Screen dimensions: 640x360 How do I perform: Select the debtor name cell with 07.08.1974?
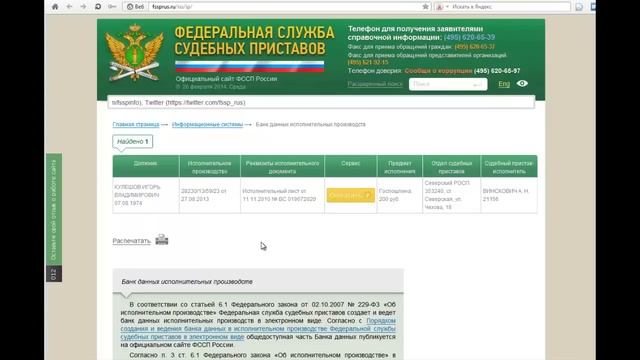click(x=145, y=195)
